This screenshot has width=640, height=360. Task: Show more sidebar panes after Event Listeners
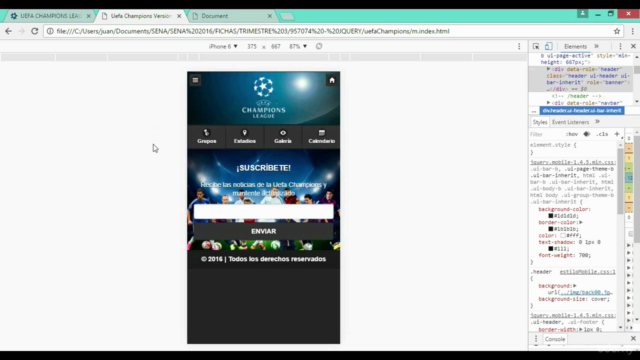pos(597,122)
